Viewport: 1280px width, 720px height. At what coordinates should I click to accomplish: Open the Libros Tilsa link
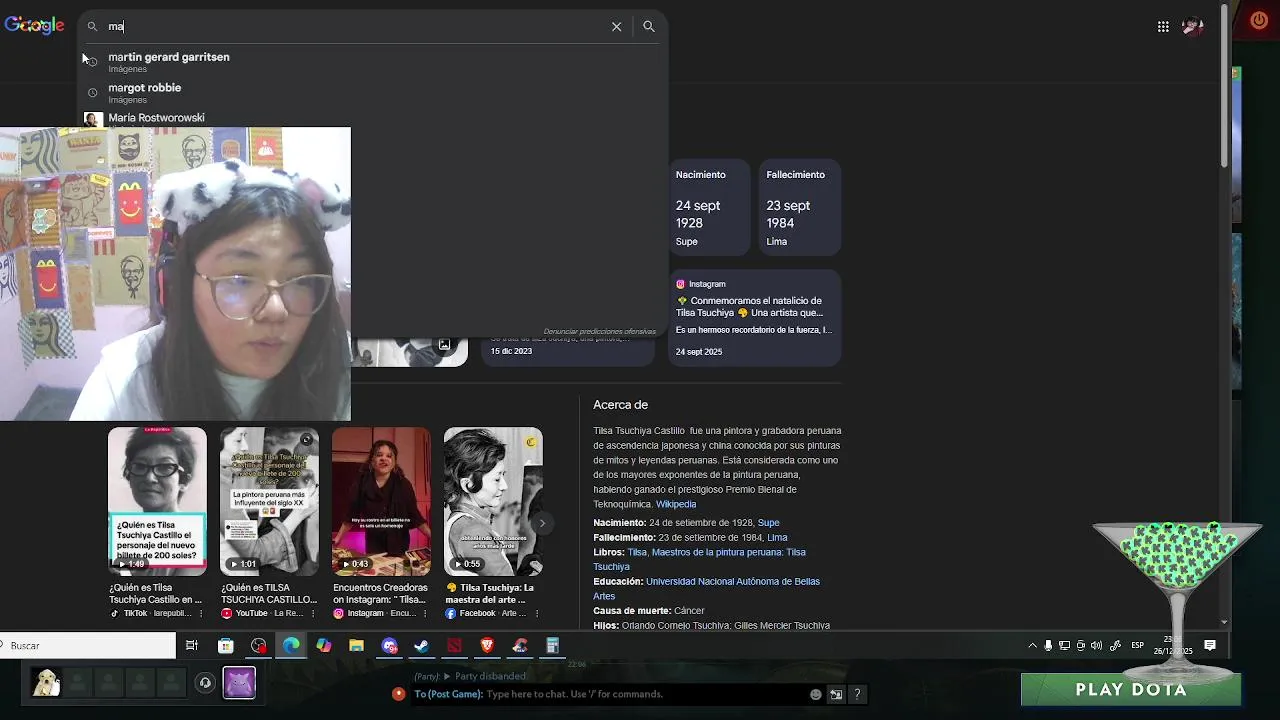click(636, 552)
